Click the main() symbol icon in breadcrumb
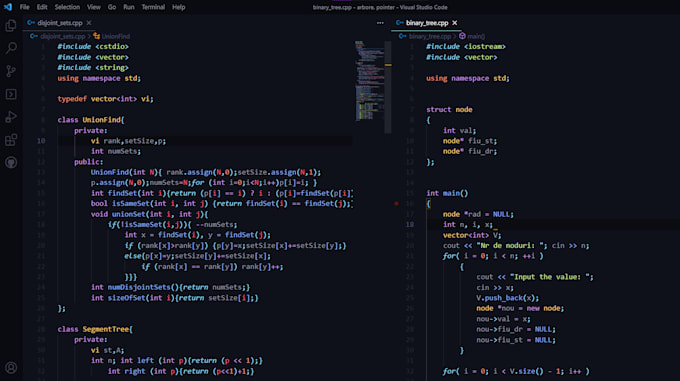680x381 pixels. click(462, 36)
